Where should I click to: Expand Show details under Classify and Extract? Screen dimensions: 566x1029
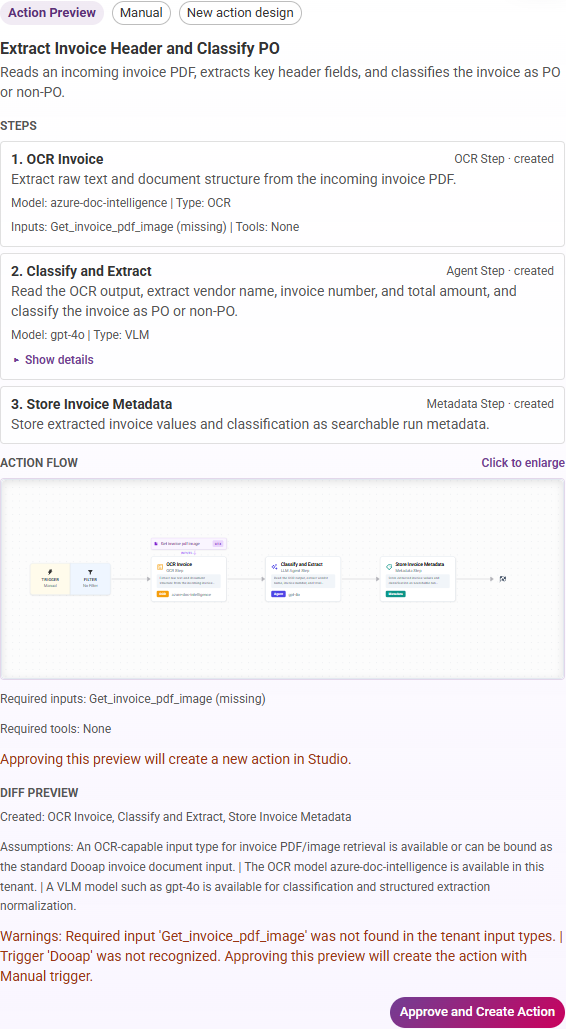[53, 360]
